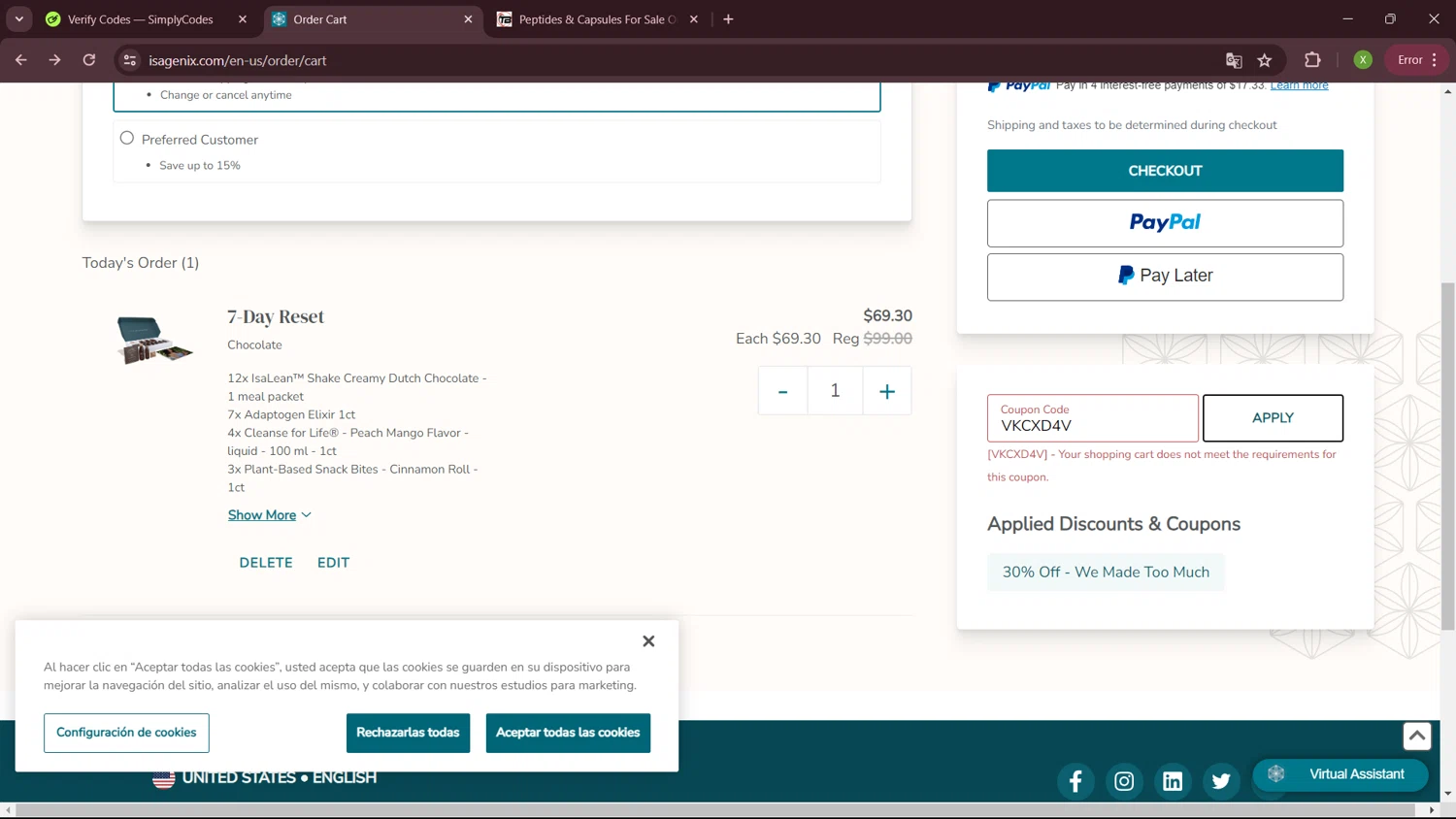This screenshot has width=1456, height=819.
Task: Click Today's Order (1) heading
Action: pyautogui.click(x=141, y=263)
